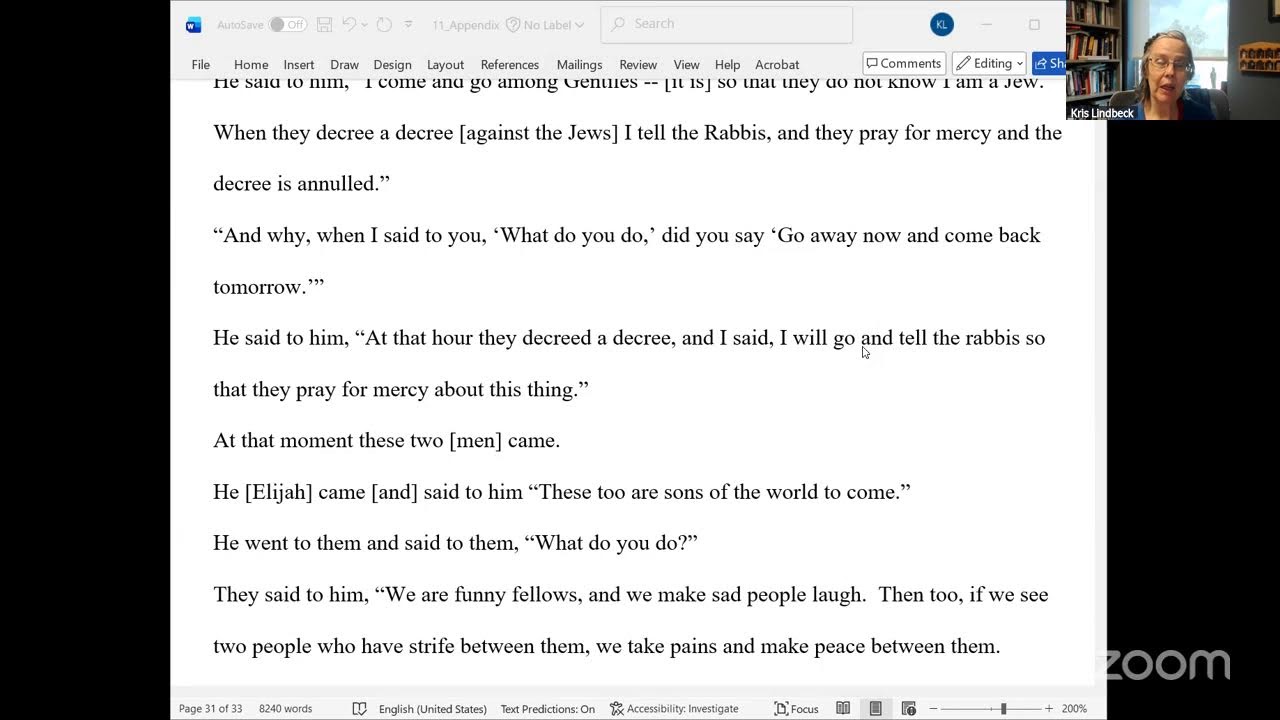This screenshot has height=720, width=1280.
Task: Click English (United States) language indicator
Action: click(x=433, y=708)
